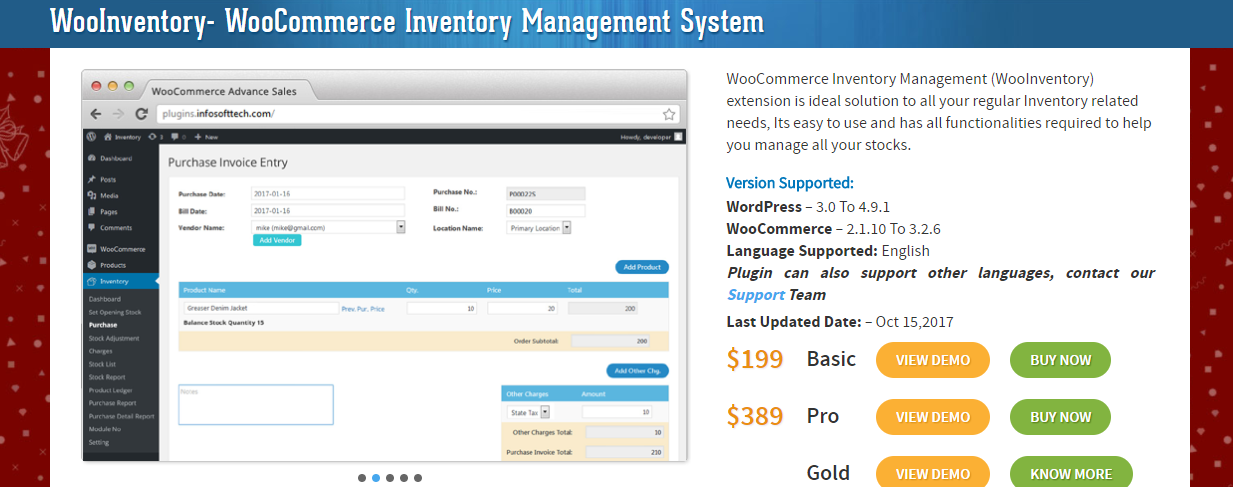Click the Add Other Chg. button

point(638,370)
